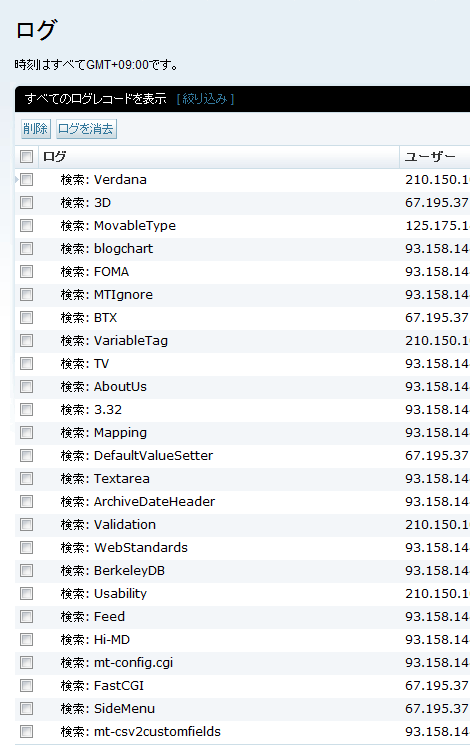The width and height of the screenshot is (470, 755).
Task: Toggle the select-all checkbox in header
Action: pos(26,156)
